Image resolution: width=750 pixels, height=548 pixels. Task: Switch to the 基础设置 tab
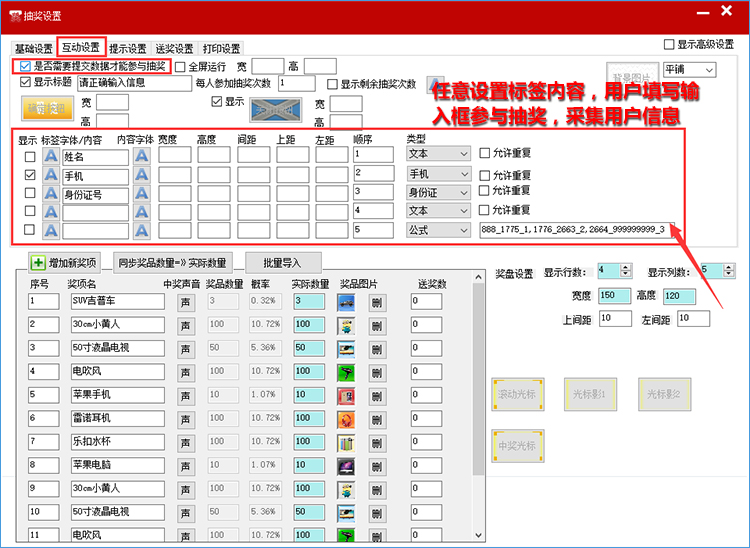(x=33, y=49)
